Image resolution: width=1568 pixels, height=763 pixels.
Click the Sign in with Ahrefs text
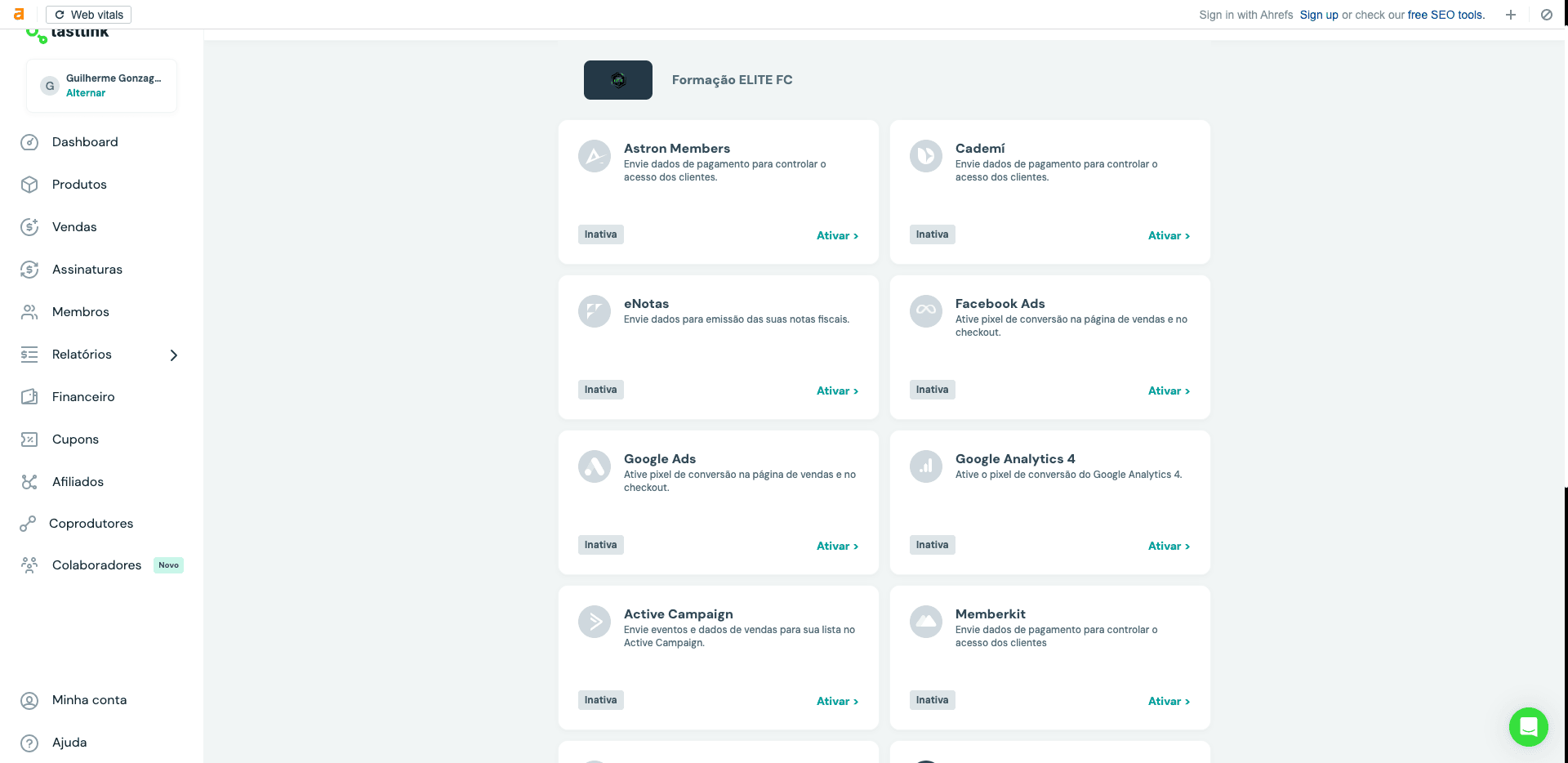tap(1246, 15)
